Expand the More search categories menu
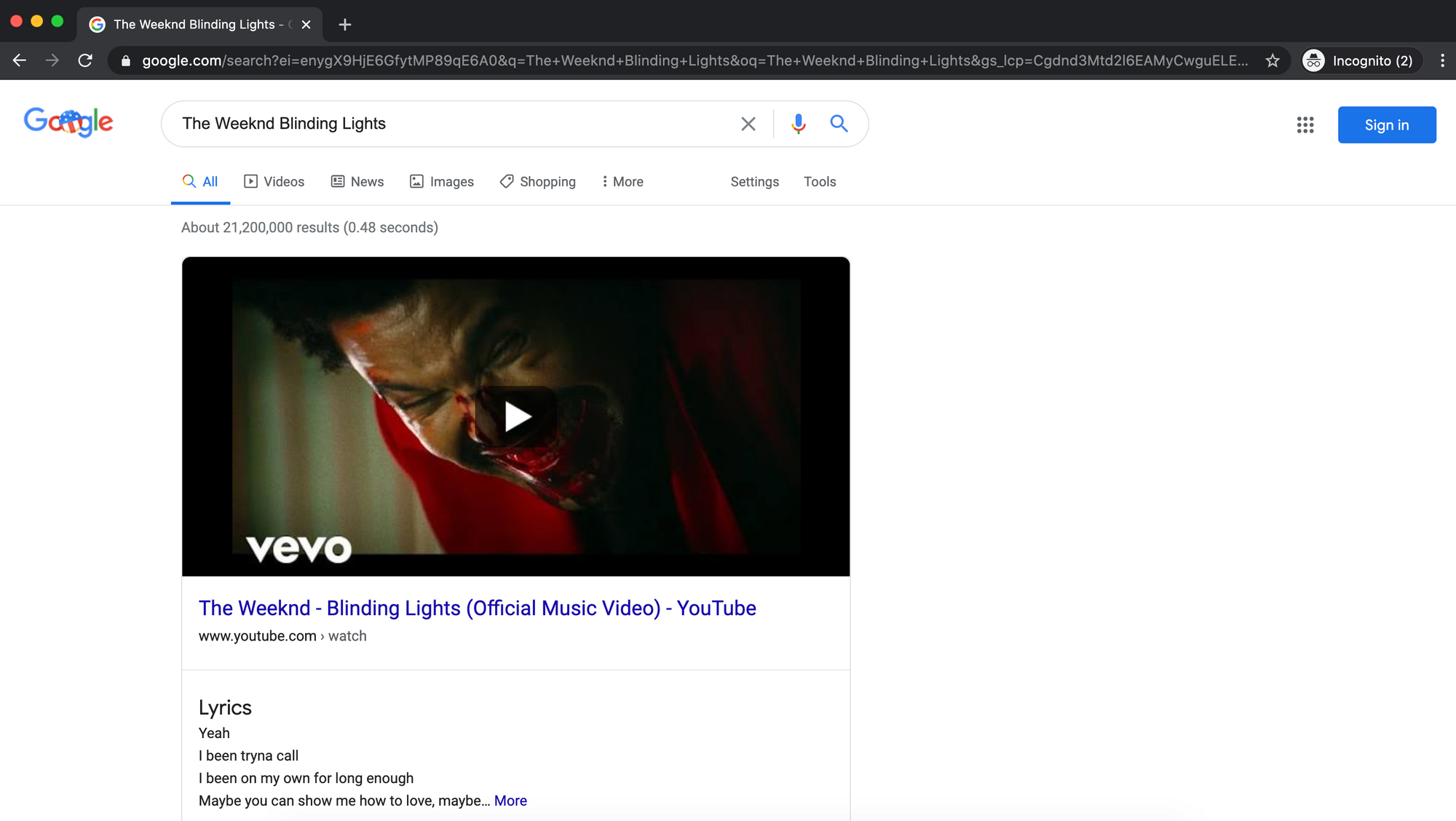 (622, 182)
